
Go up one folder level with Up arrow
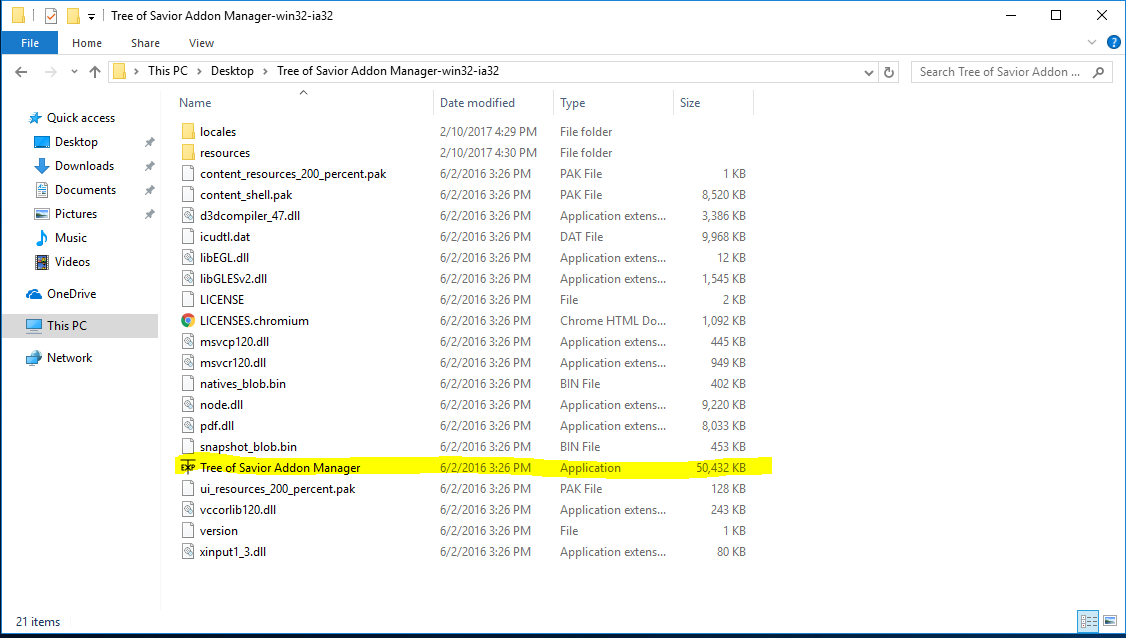tap(95, 72)
